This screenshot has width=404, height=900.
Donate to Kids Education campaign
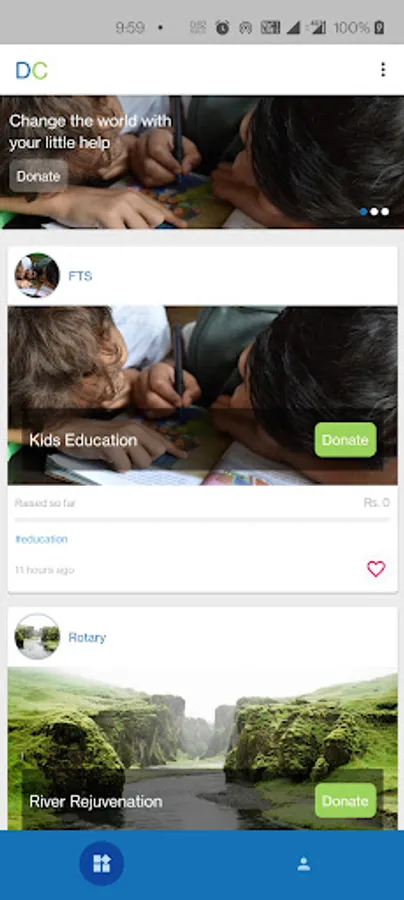(345, 440)
